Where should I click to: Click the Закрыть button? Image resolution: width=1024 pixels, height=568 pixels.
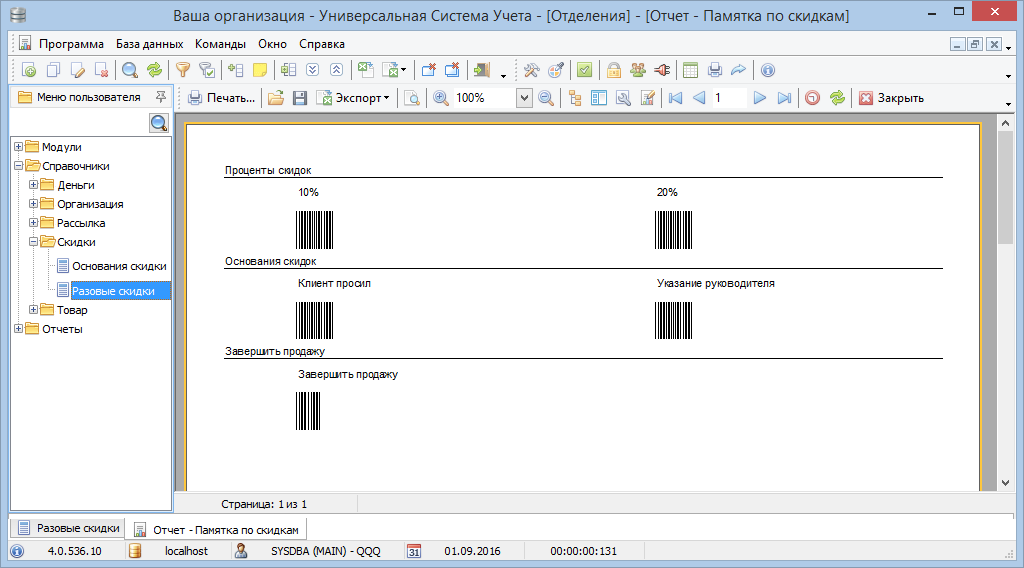890,98
